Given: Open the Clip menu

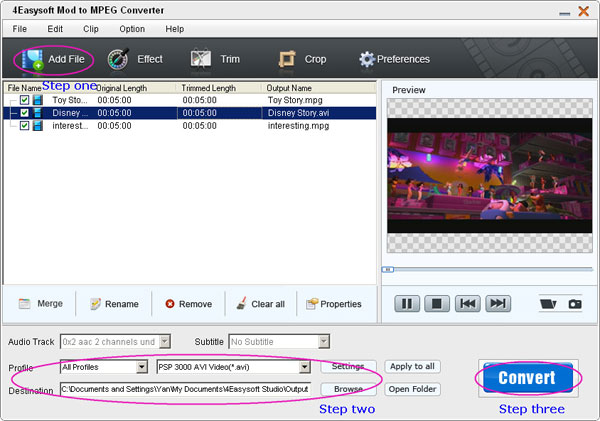Looking at the screenshot, I should click(91, 29).
